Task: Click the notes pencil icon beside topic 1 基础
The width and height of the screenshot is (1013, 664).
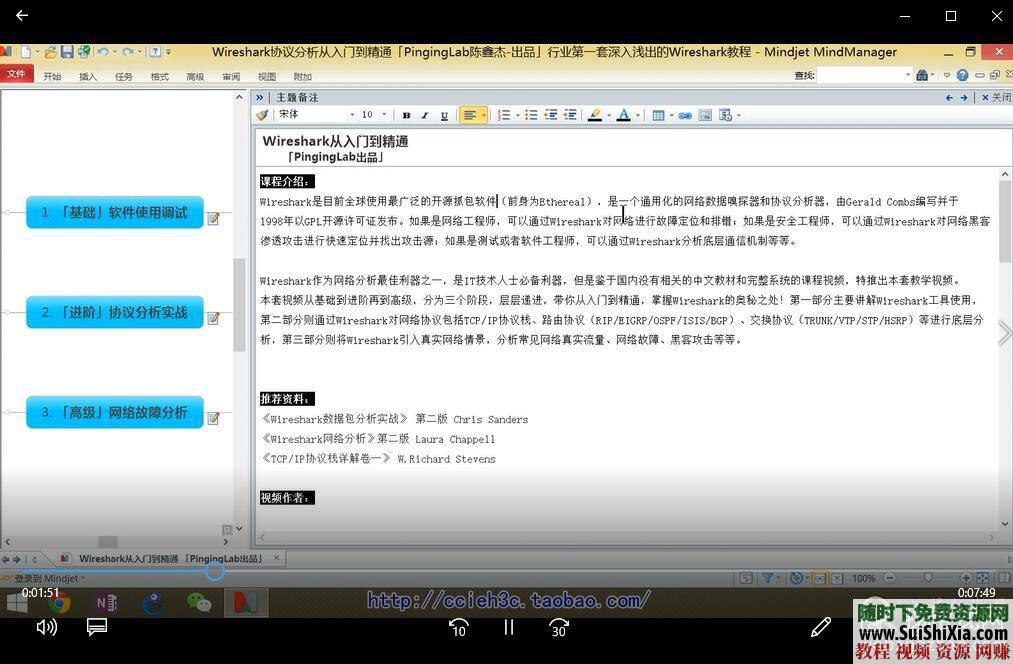Action: [213, 219]
